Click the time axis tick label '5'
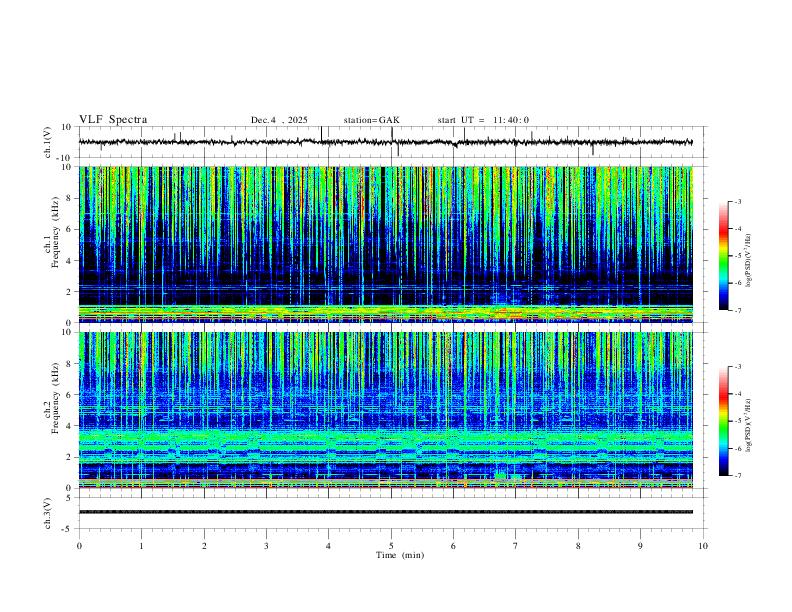792x612 pixels. tap(391, 546)
